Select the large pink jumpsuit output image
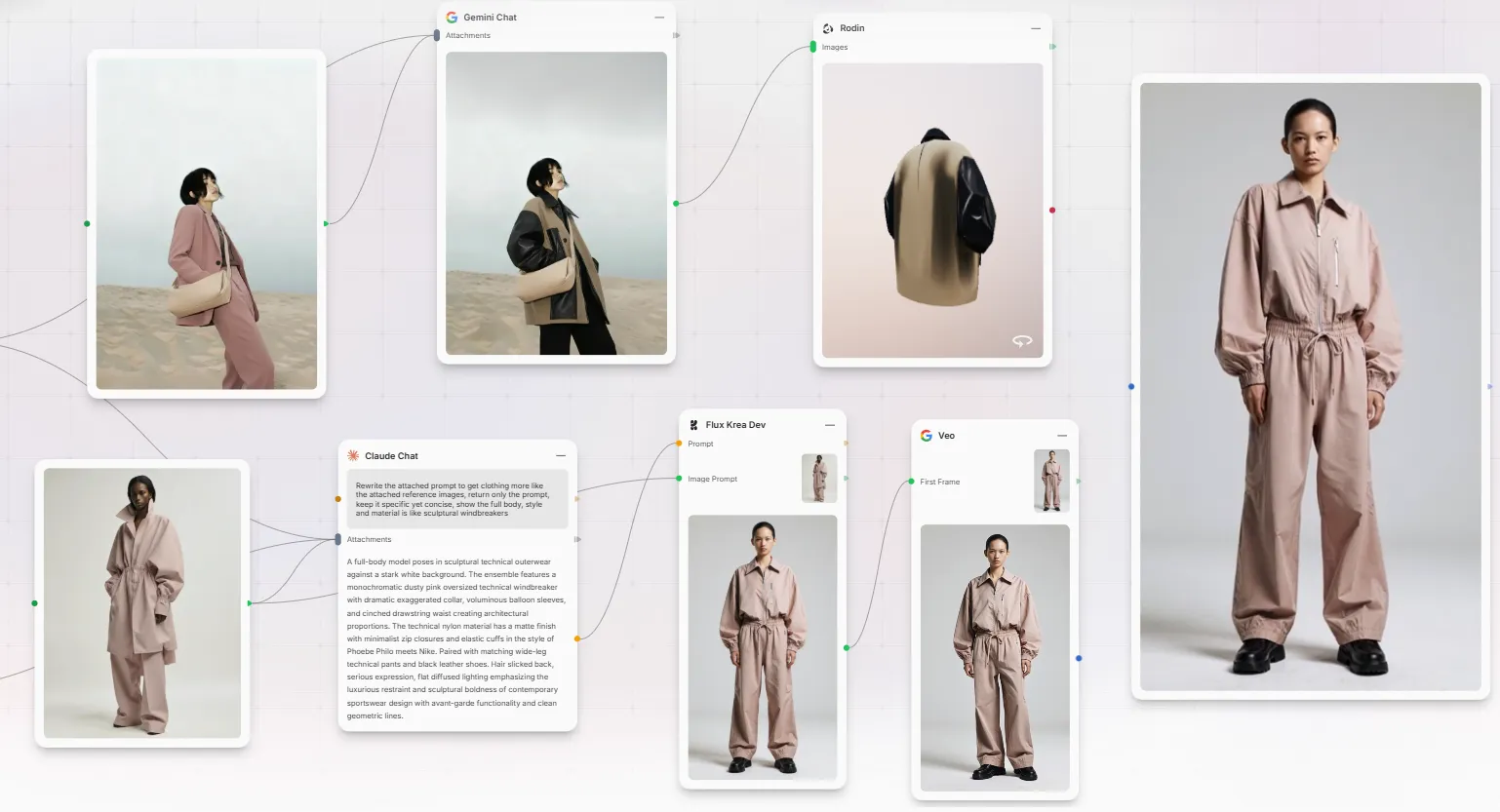 point(1310,386)
